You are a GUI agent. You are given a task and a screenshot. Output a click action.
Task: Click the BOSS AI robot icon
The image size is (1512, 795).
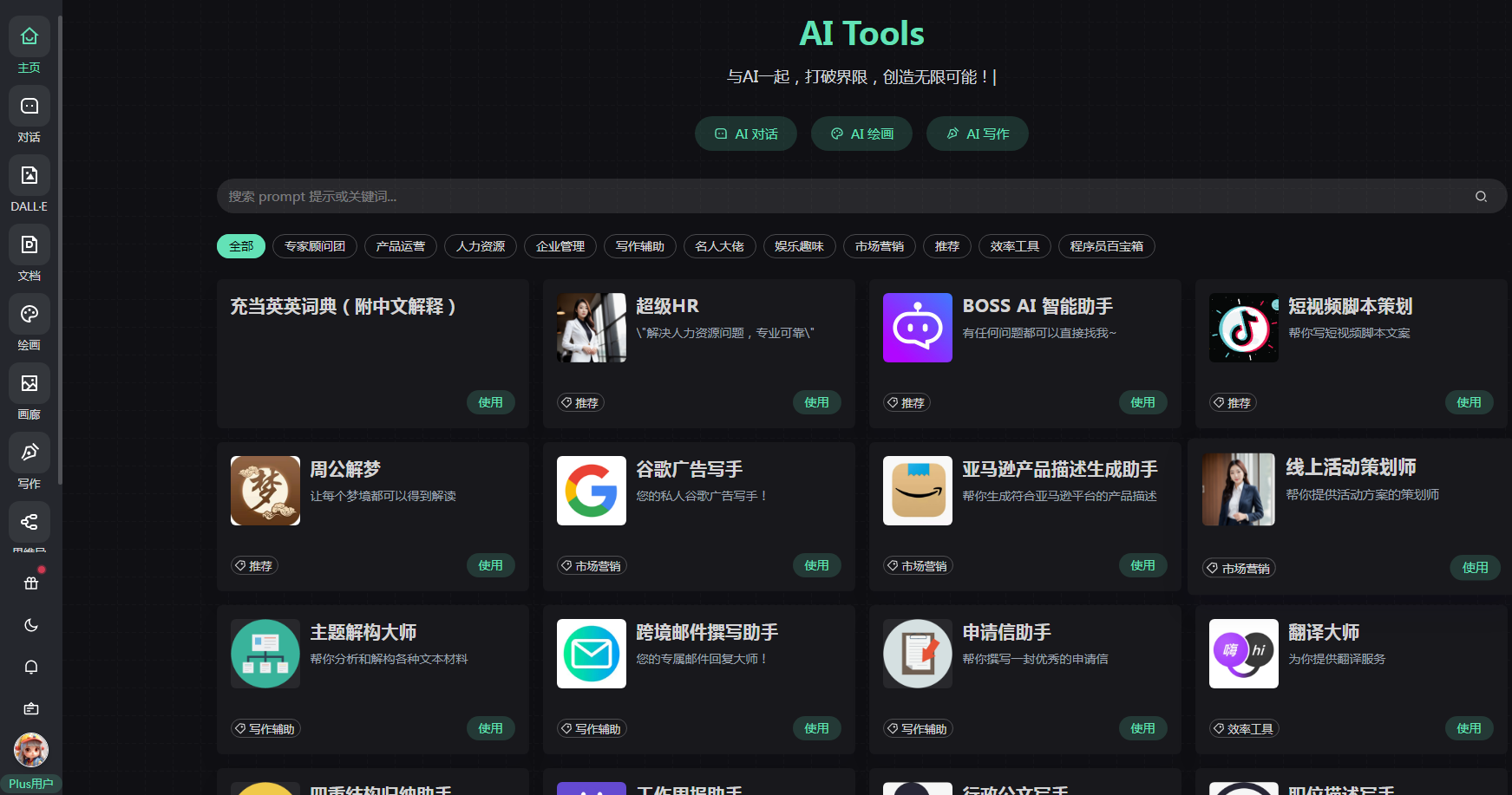[918, 328]
